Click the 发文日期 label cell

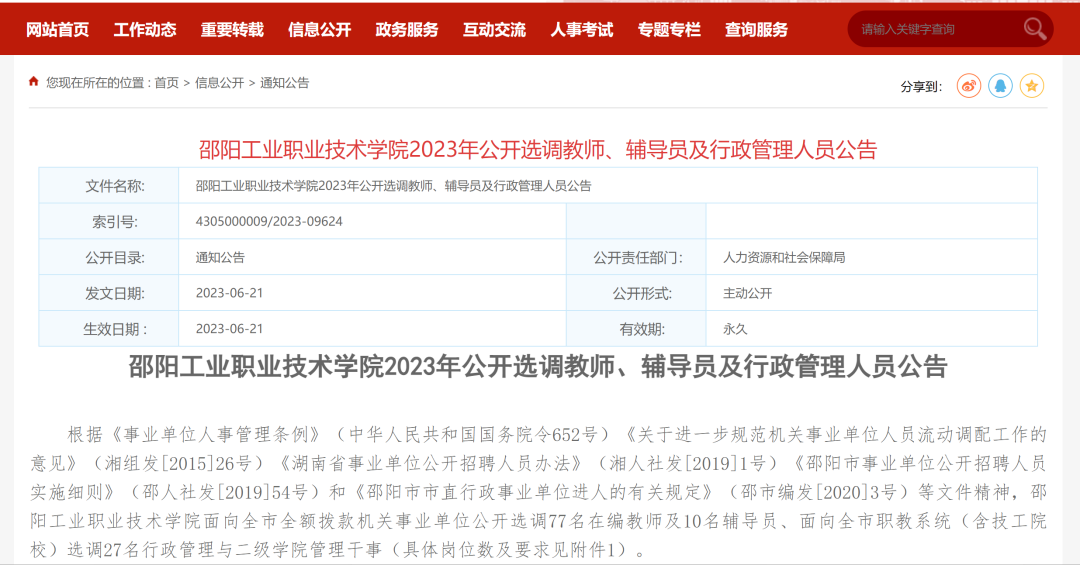[x=109, y=293]
